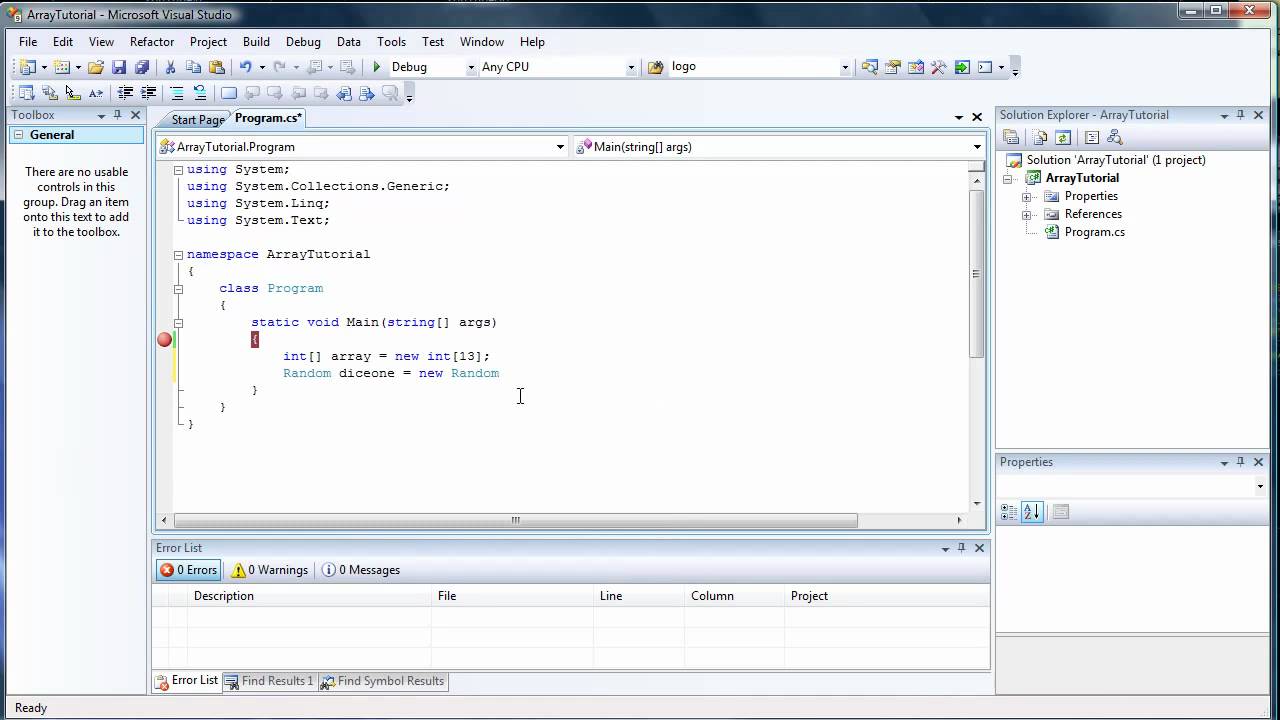Toggle auto-hide pin on Solution Explorer
1280x720 pixels.
click(x=1241, y=115)
